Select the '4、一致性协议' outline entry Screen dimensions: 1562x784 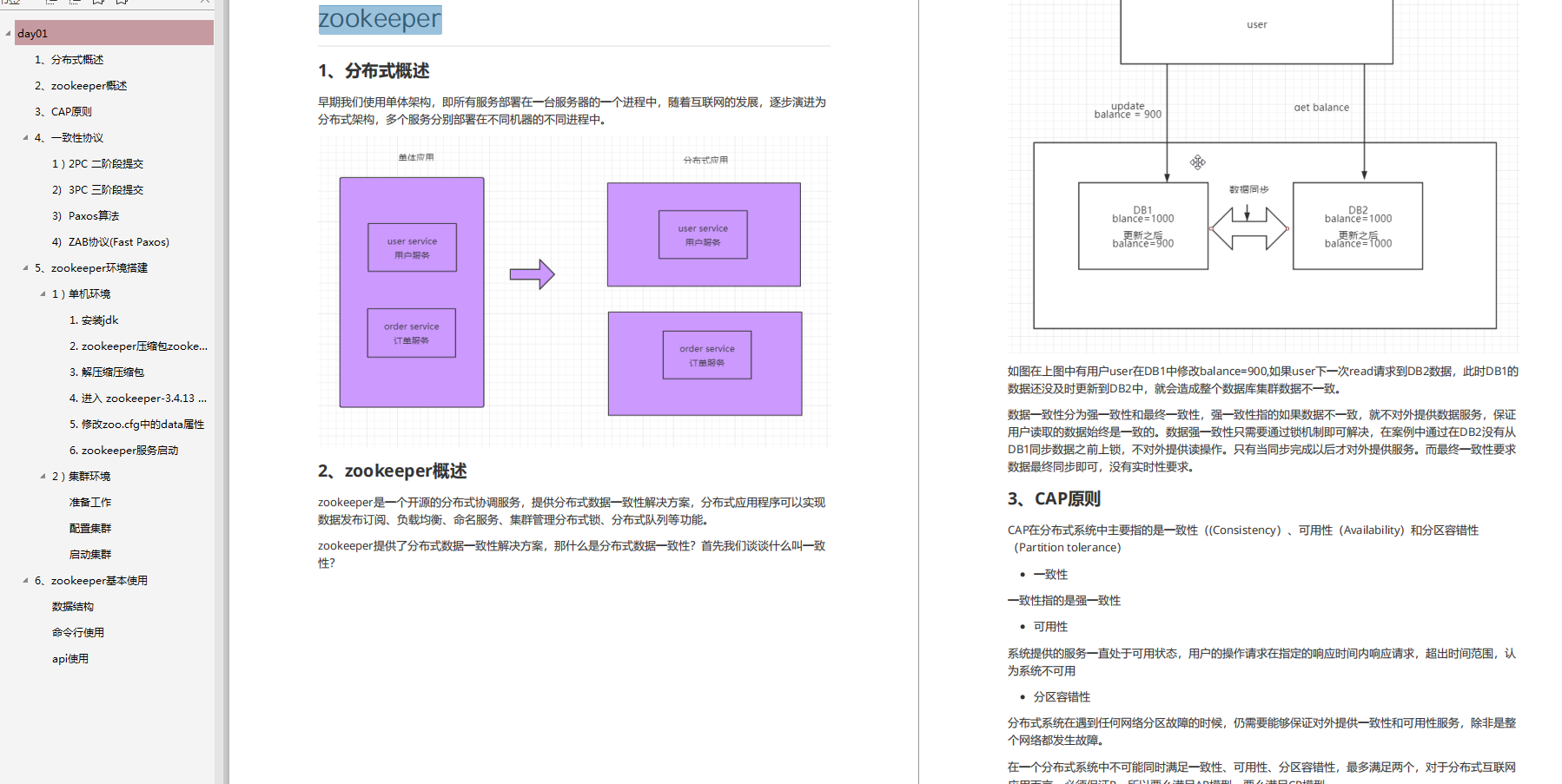click(69, 138)
